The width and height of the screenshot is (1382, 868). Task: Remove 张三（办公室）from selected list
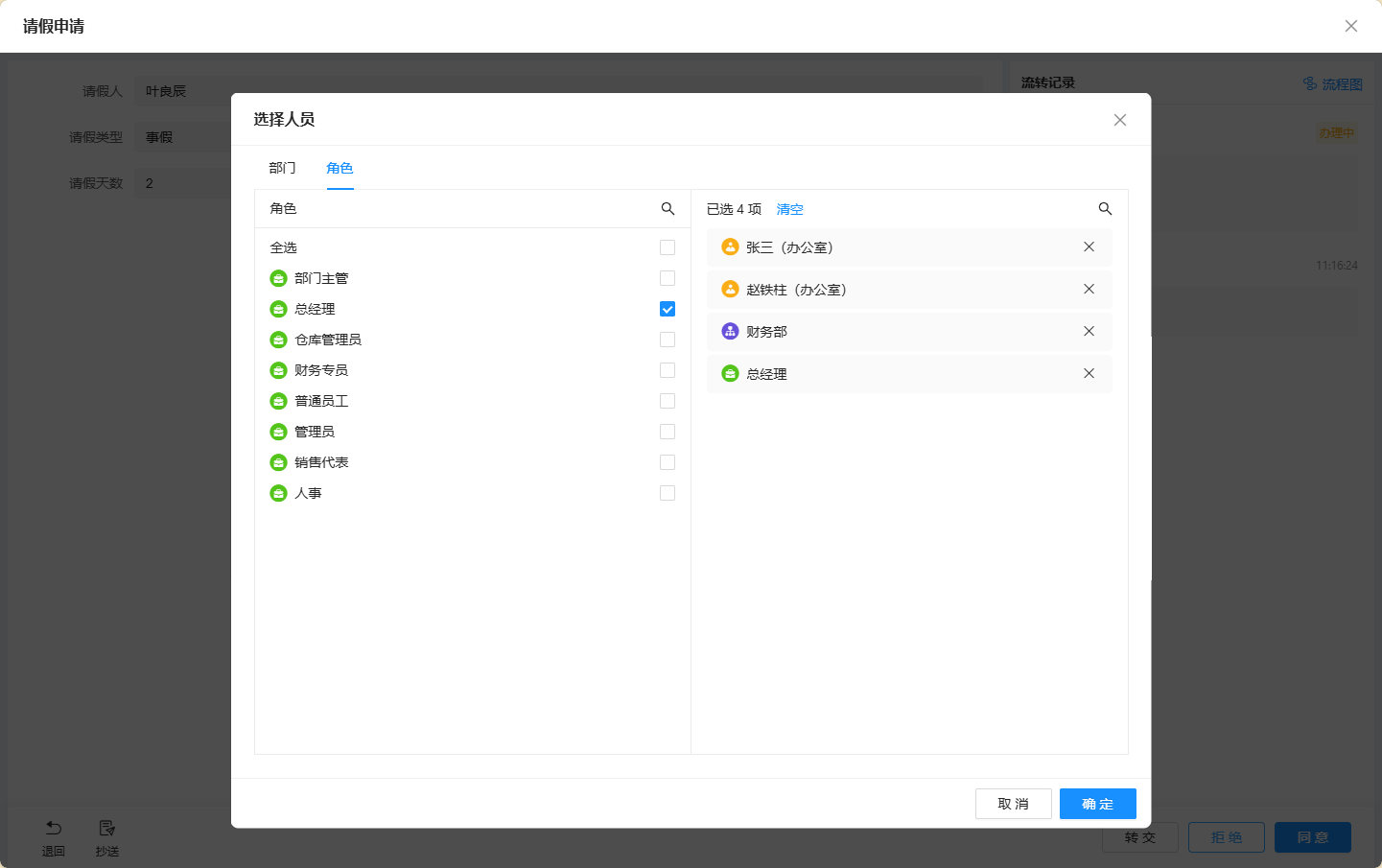(x=1089, y=247)
